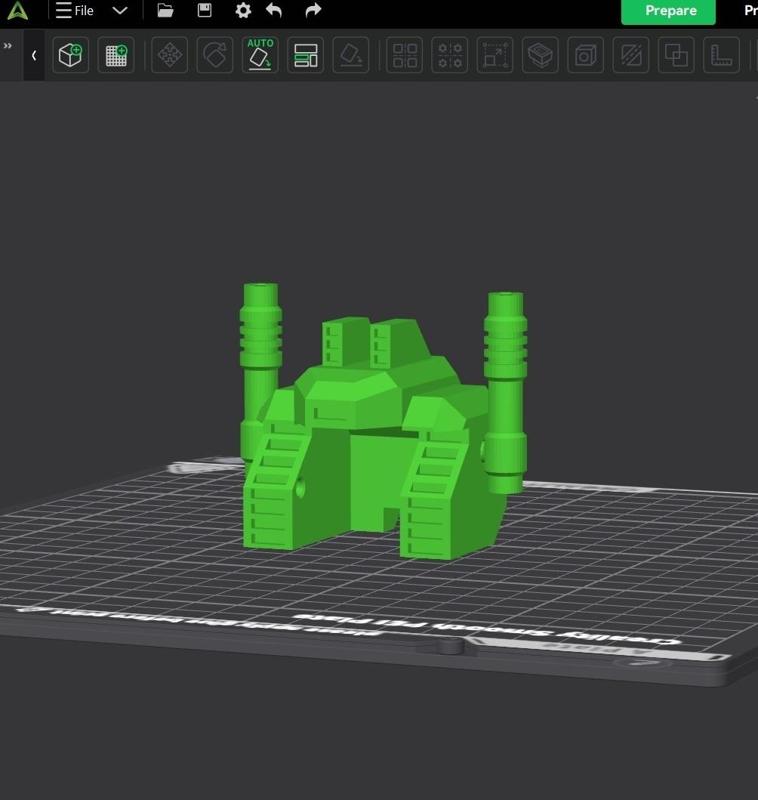758x800 pixels.
Task: Save project using the floppy disk icon
Action: [205, 10]
